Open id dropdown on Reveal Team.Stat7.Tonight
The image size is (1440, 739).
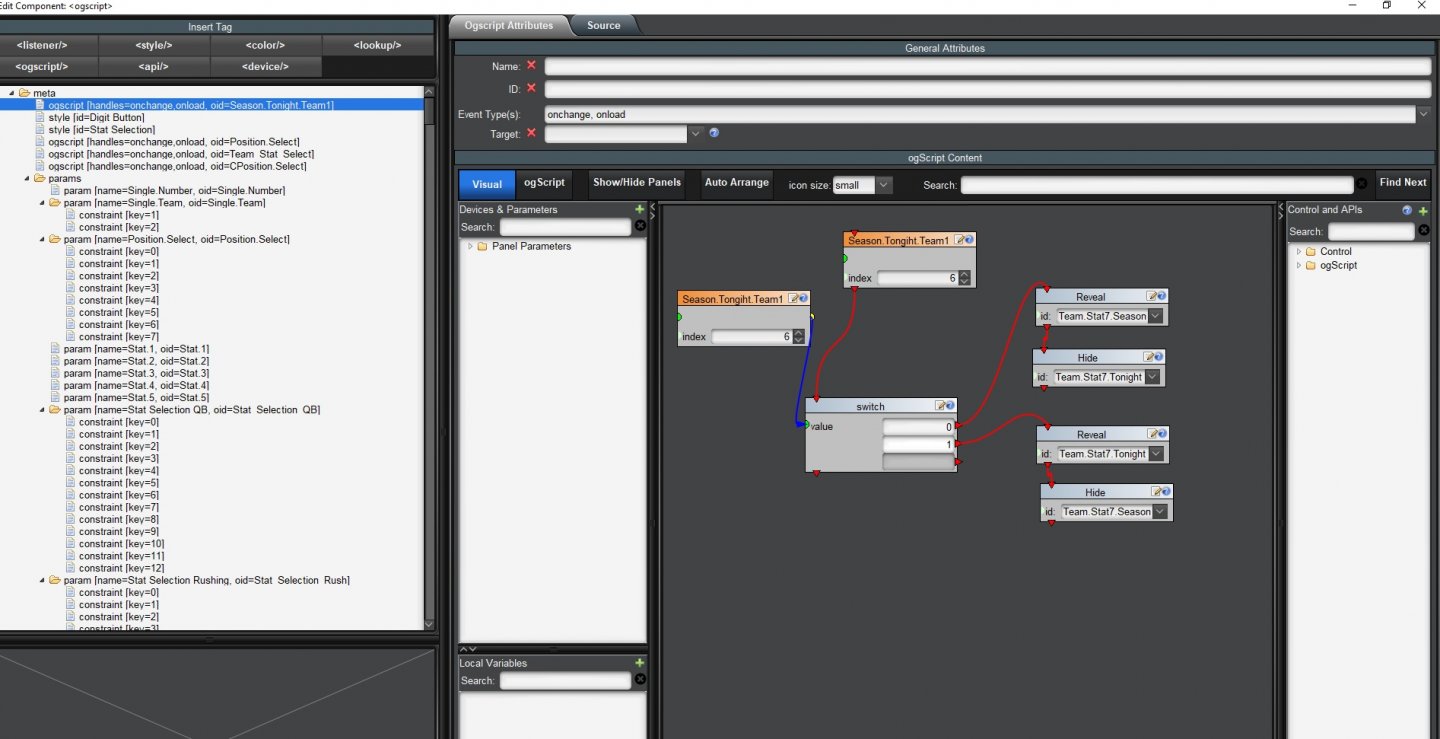(x=1156, y=454)
